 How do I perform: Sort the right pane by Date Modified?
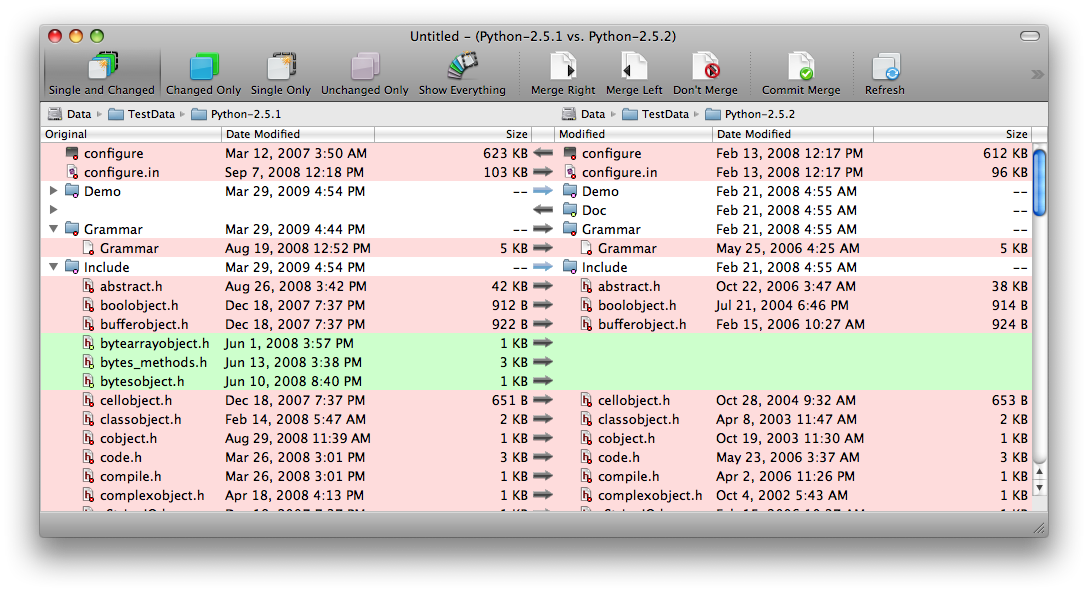792,134
